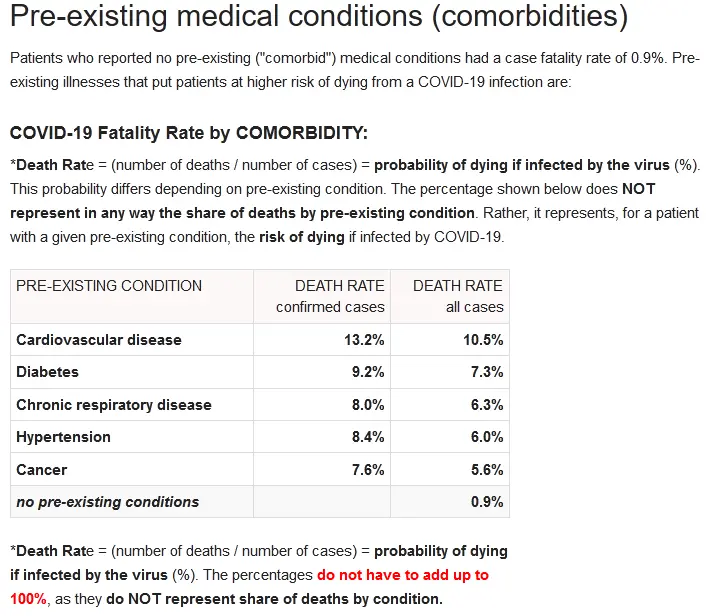This screenshot has height=616, width=714.
Task: Click the bold 'risk of dying' phrase
Action: click(x=302, y=237)
